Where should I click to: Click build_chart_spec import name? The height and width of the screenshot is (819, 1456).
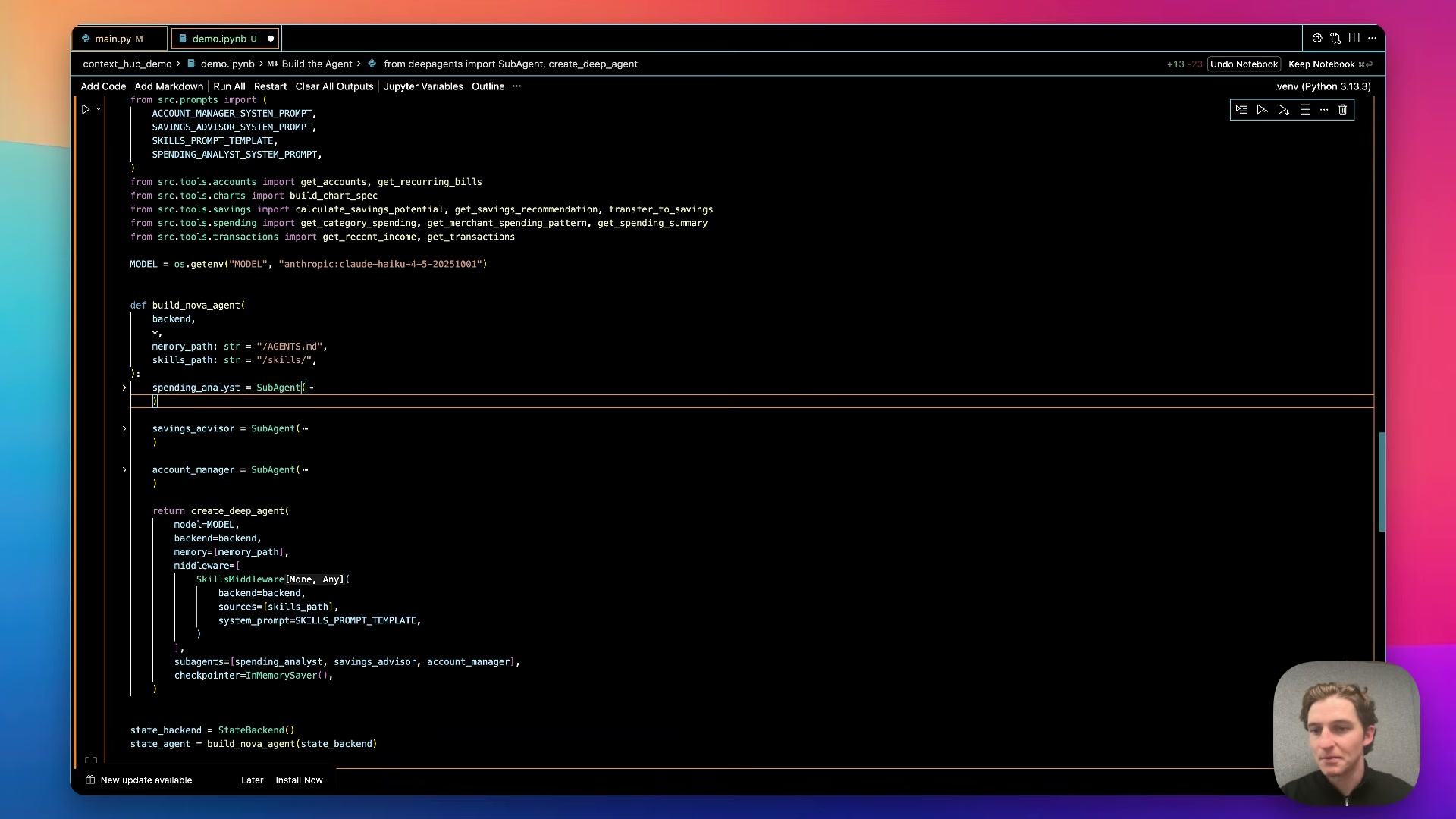pyautogui.click(x=334, y=196)
